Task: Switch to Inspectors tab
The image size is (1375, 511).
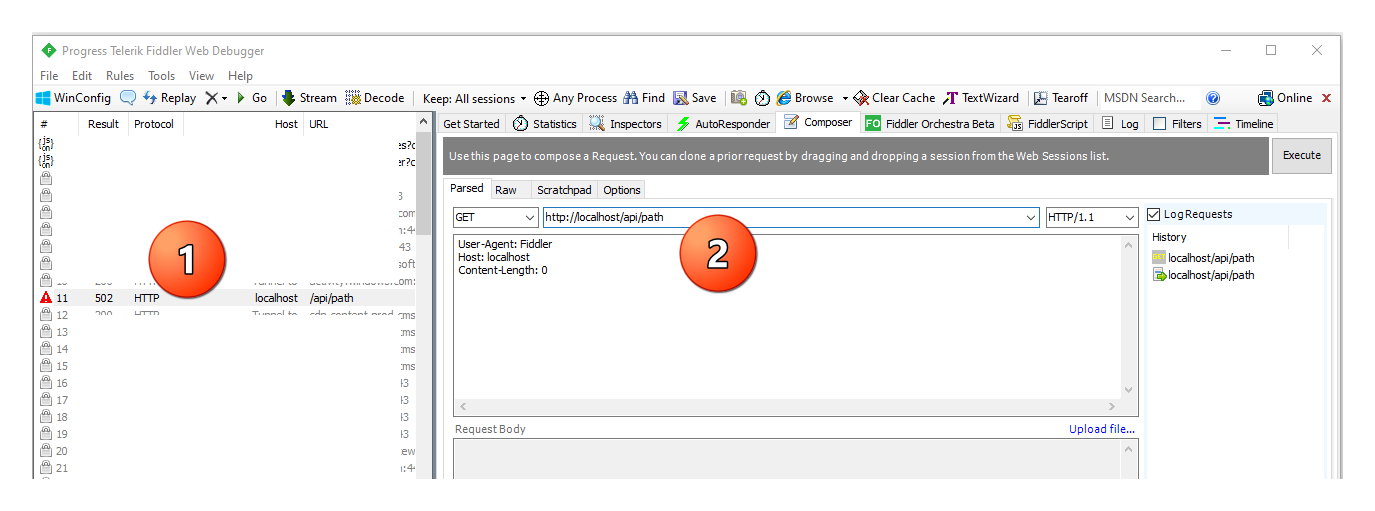Action: pyautogui.click(x=625, y=124)
